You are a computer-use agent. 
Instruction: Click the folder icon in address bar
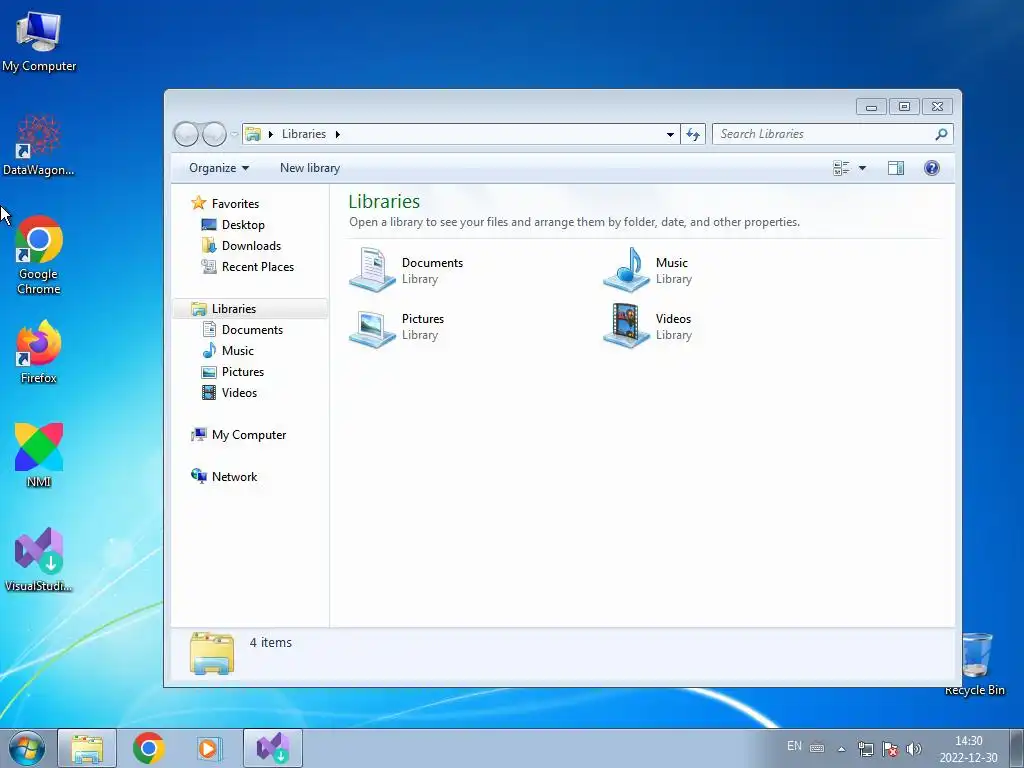point(253,134)
